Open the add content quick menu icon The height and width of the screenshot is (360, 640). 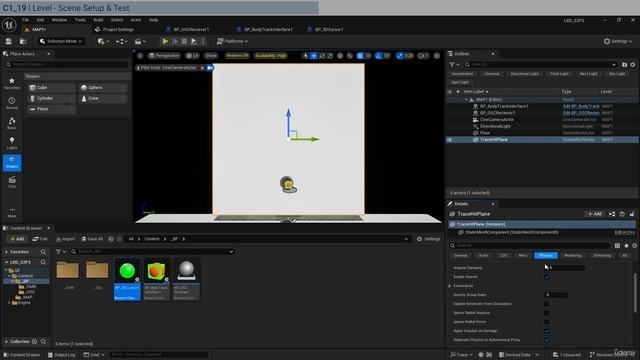[x=103, y=41]
